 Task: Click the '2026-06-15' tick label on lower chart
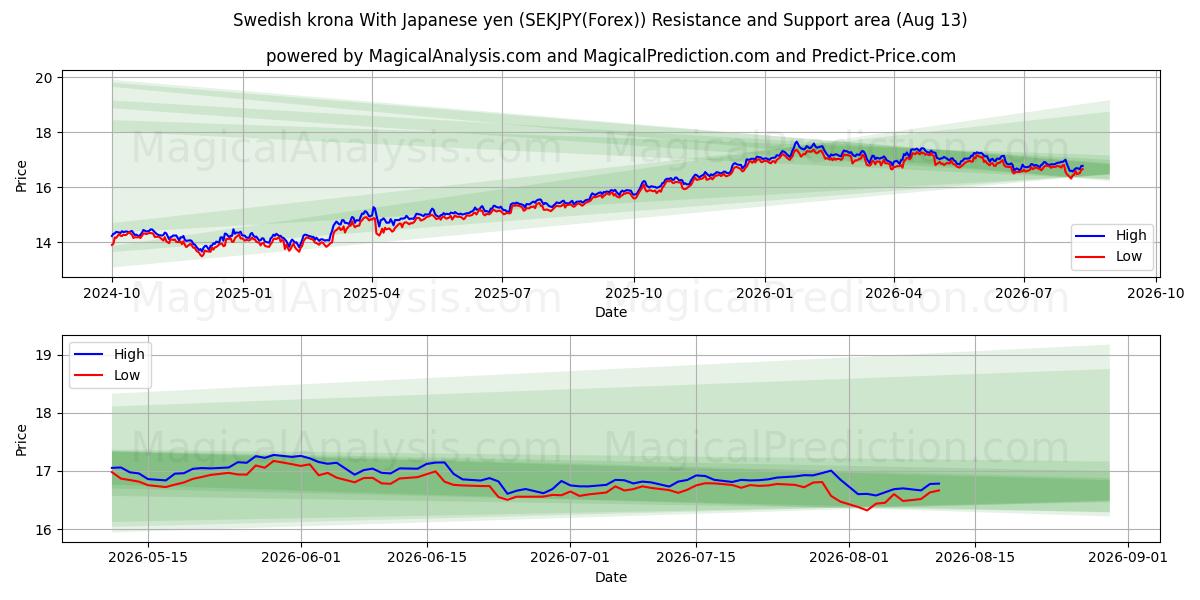[428, 559]
